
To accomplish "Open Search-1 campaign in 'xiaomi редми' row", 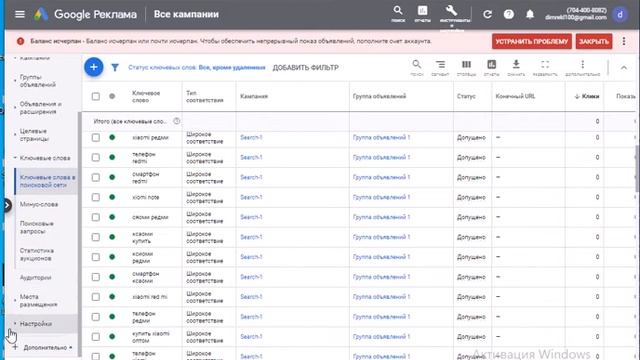I will tap(251, 138).
